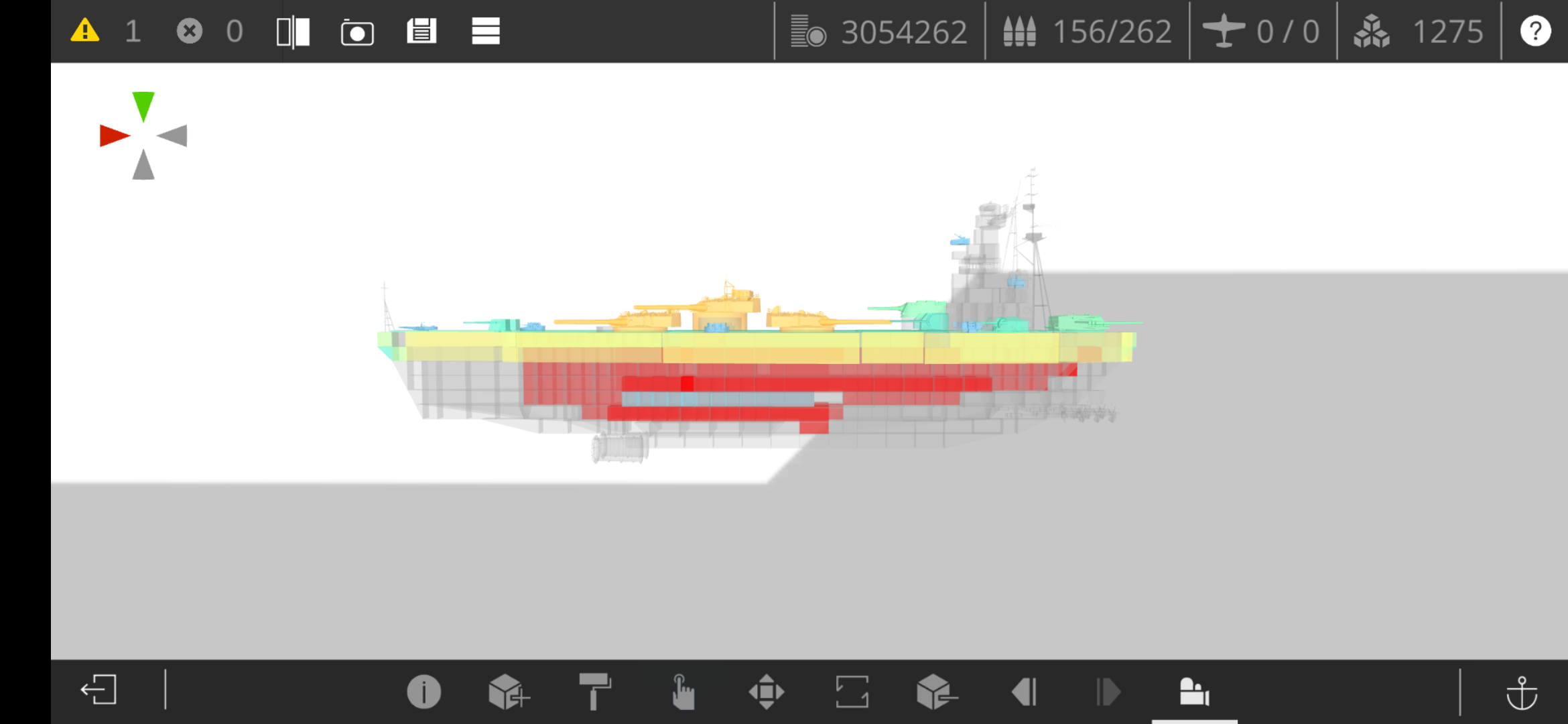Click the error count X icon
Image resolution: width=1568 pixels, height=724 pixels.
pos(190,31)
